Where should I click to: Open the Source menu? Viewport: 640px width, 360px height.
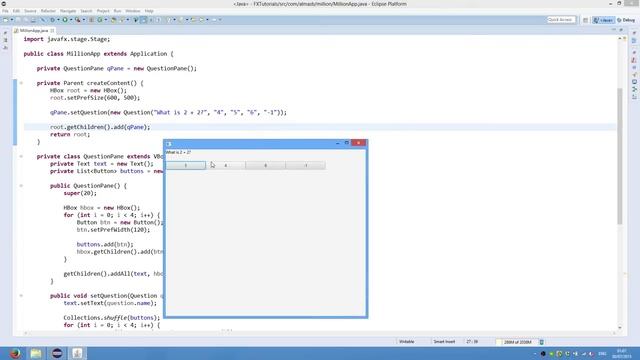30,11
